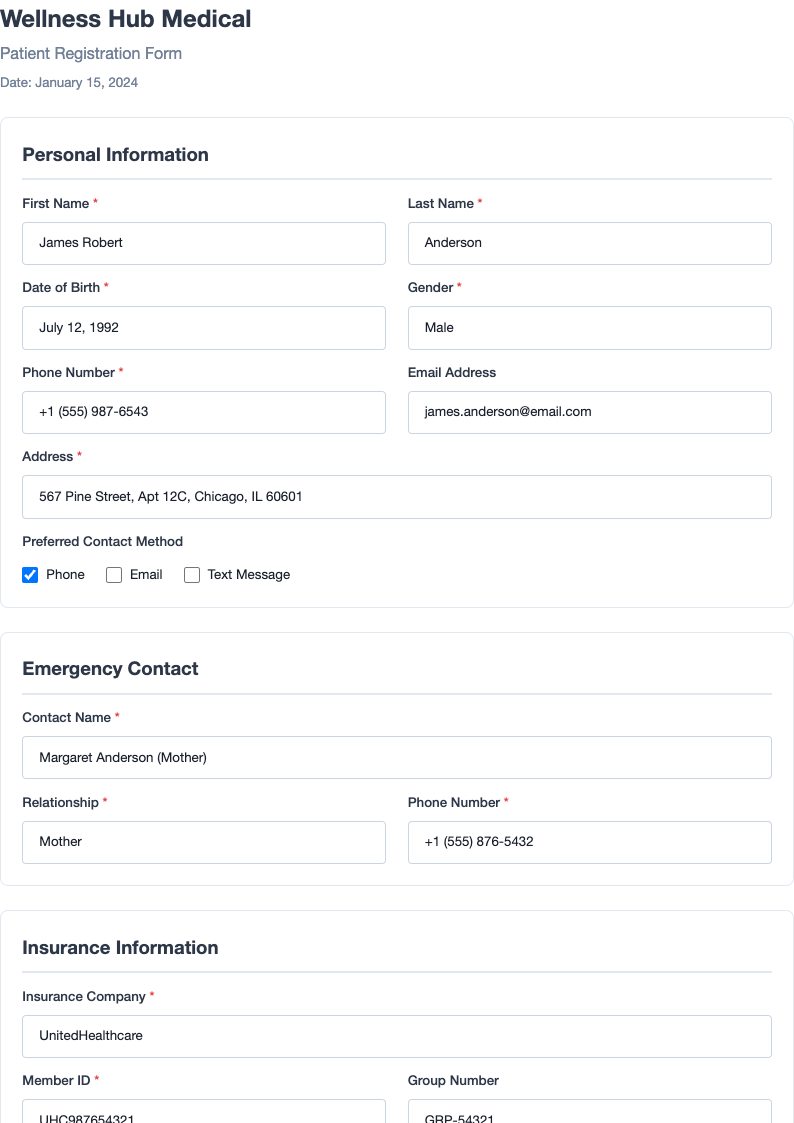Viewport: 794px width, 1123px height.
Task: Click the Insurance Information section heading
Action: pyautogui.click(x=120, y=947)
